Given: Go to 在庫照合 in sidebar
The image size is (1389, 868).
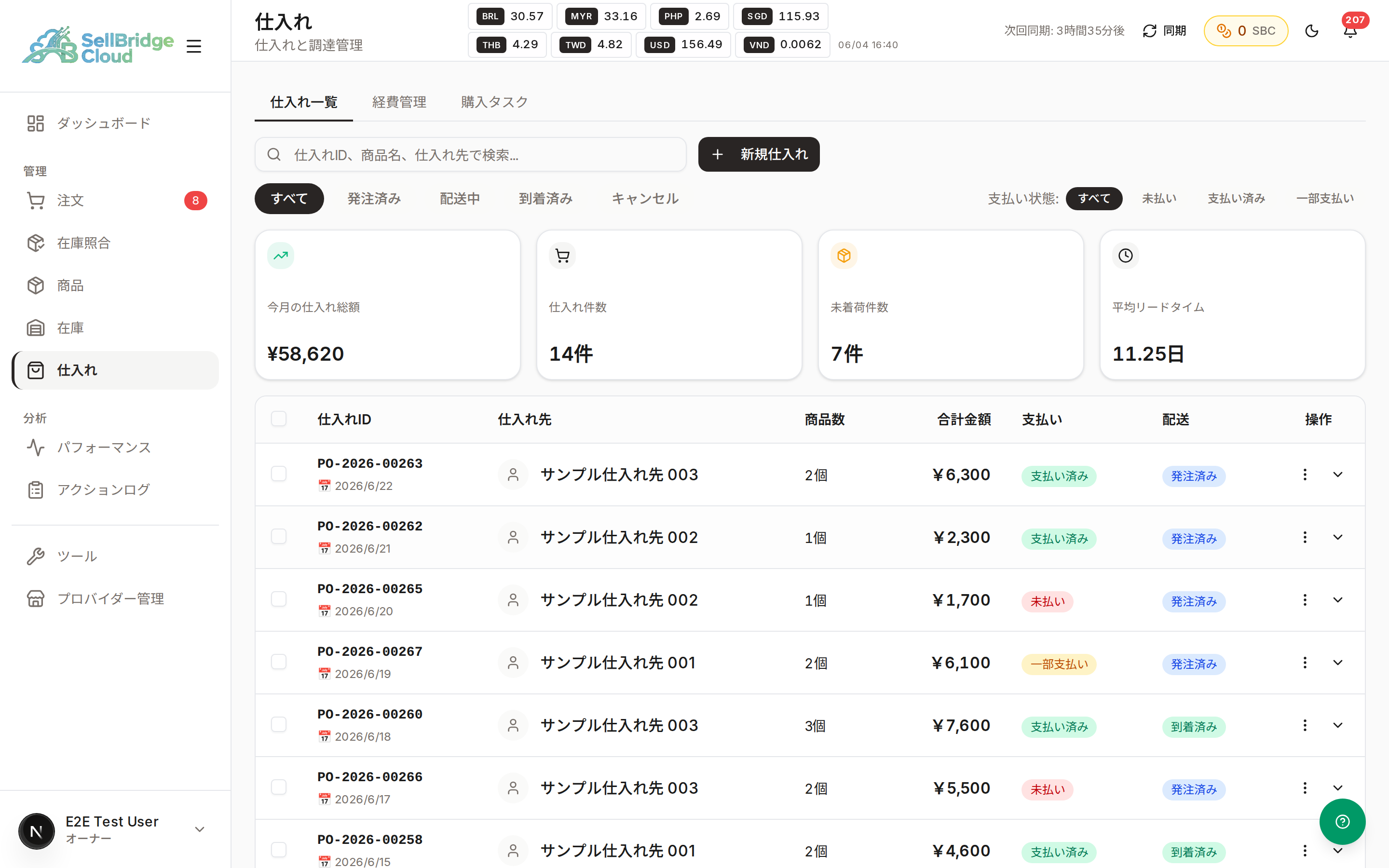Looking at the screenshot, I should tap(115, 243).
